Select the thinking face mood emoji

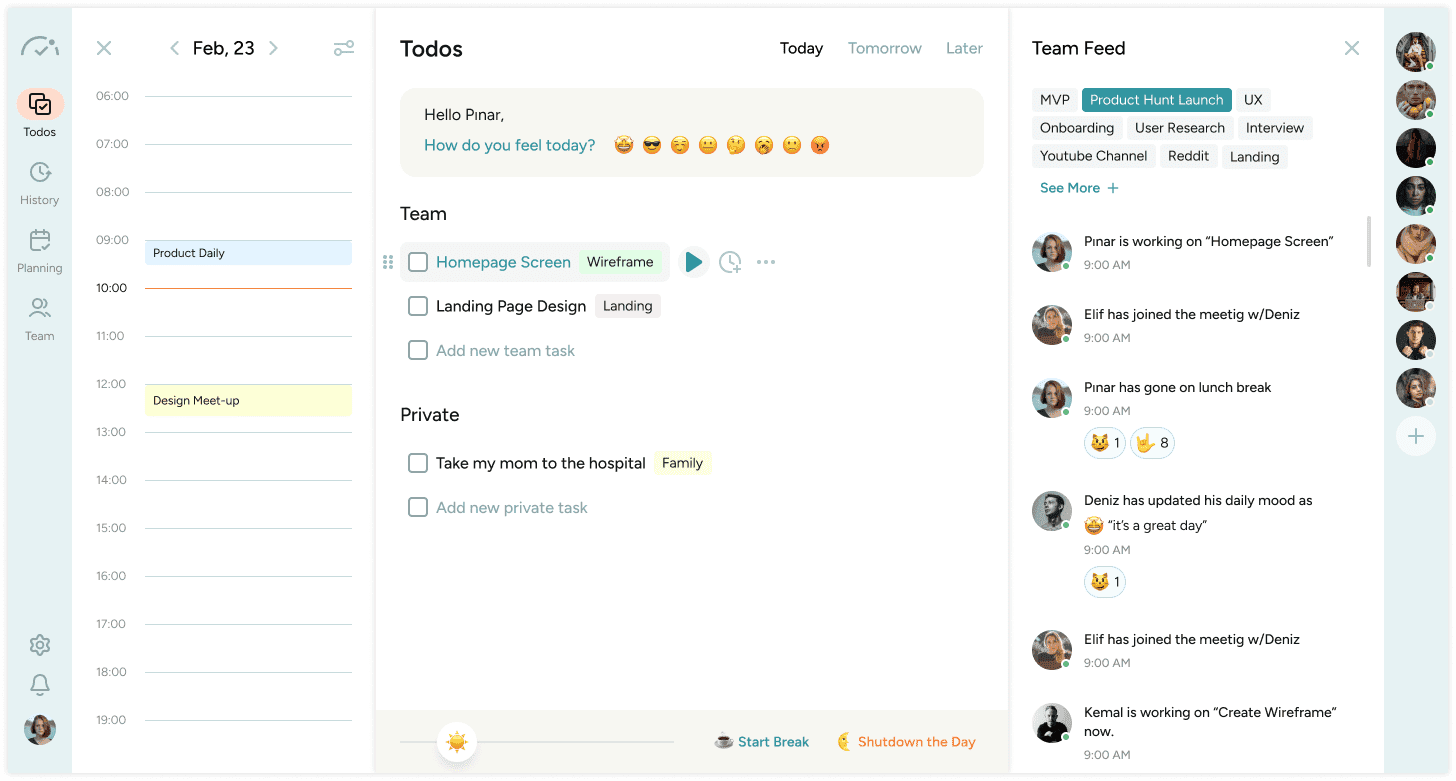point(736,145)
